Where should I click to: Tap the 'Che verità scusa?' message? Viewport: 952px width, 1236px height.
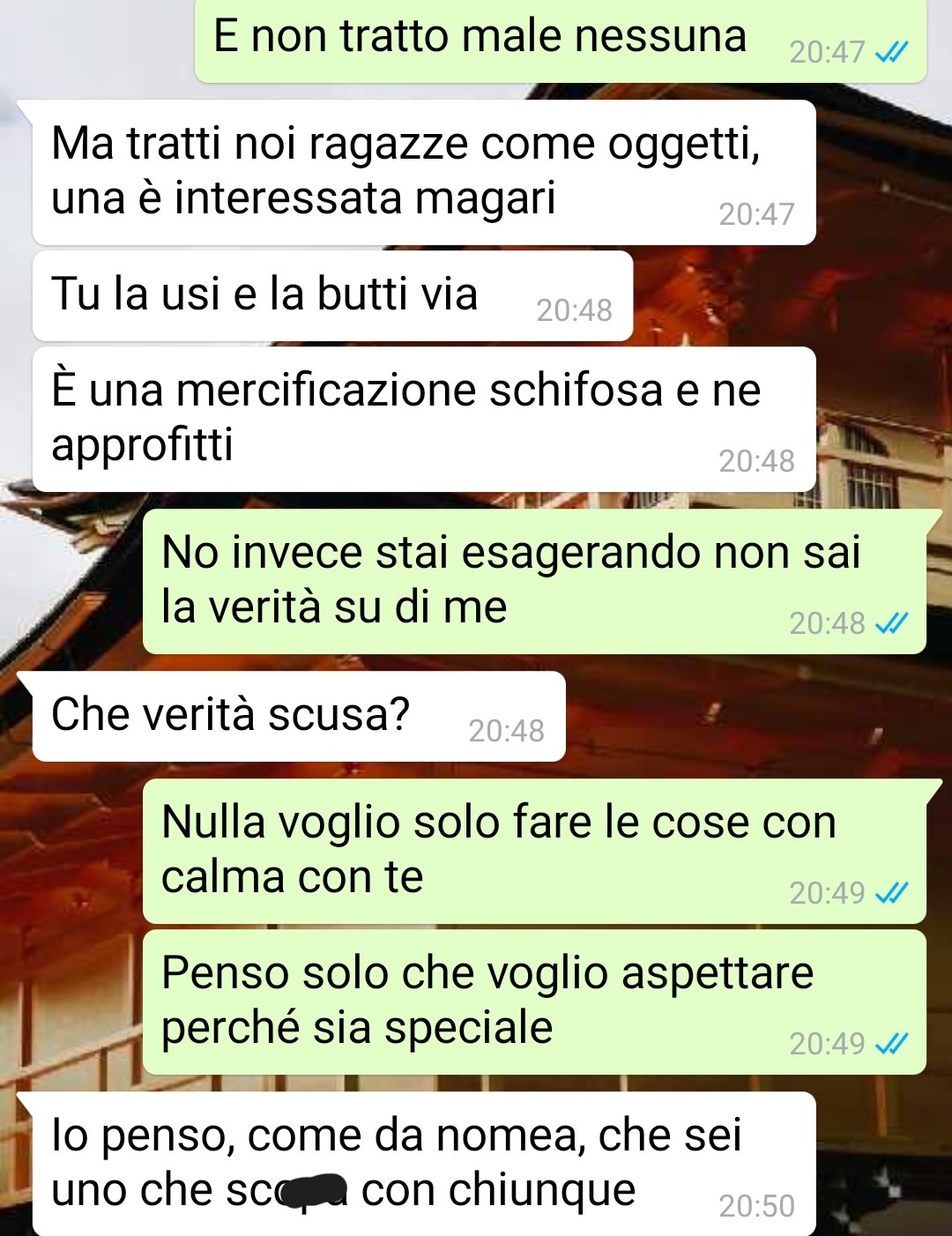coord(299,716)
